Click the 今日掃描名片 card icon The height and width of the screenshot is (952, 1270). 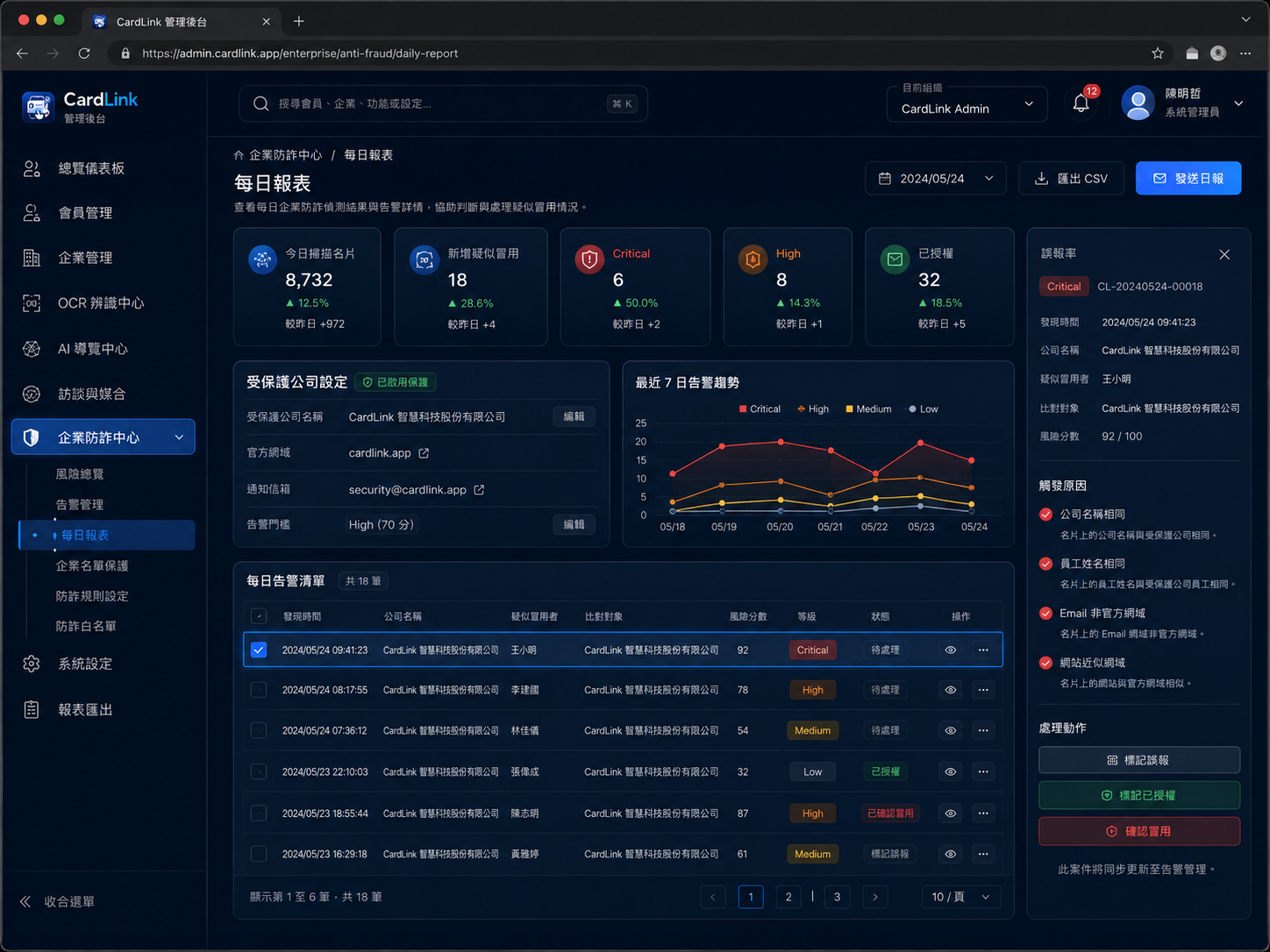point(262,259)
